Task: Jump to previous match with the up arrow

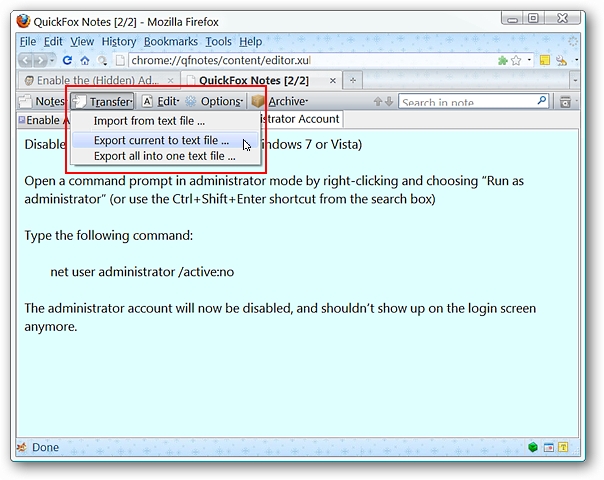Action: [x=378, y=101]
